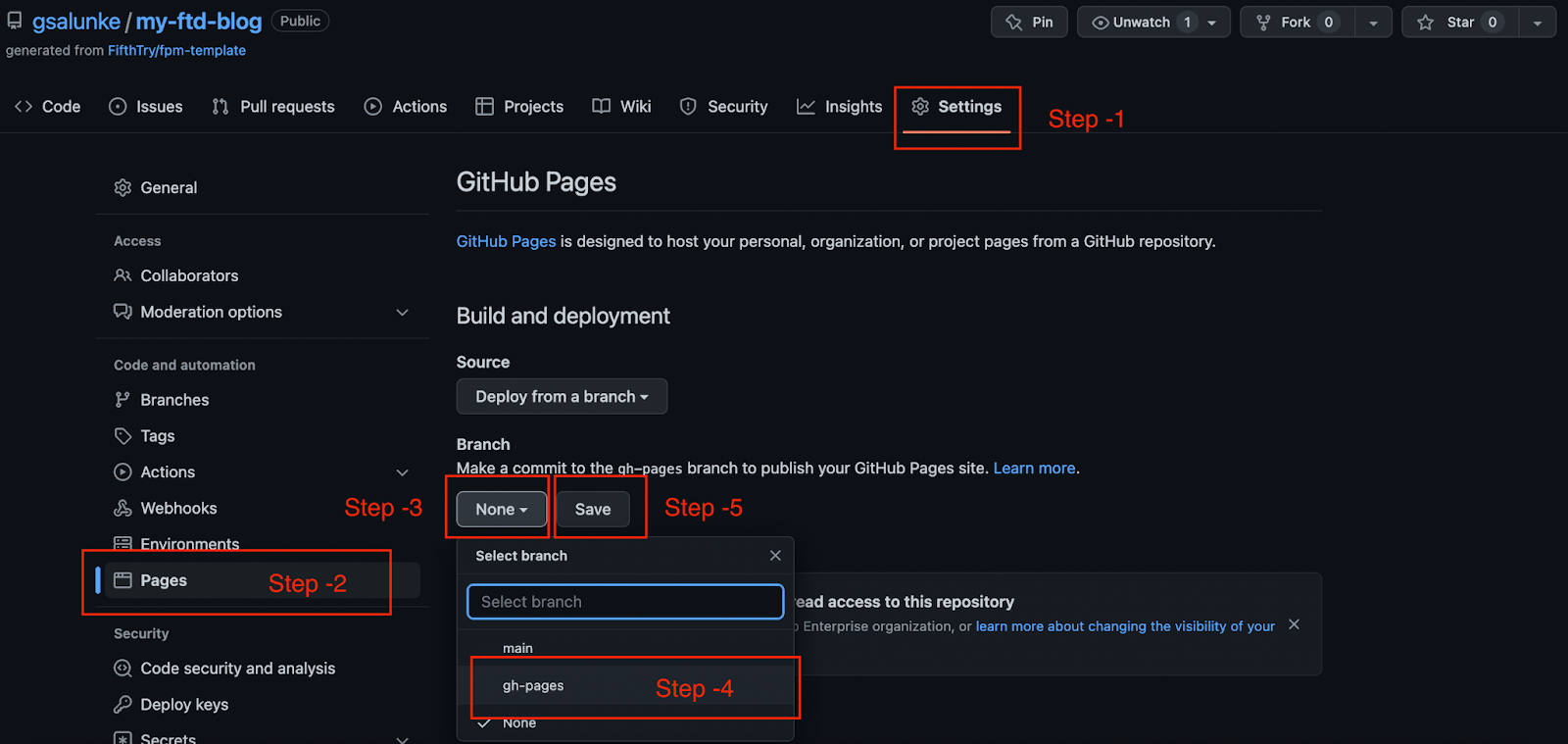View the Insights tab
The width and height of the screenshot is (1568, 744).
coord(839,107)
